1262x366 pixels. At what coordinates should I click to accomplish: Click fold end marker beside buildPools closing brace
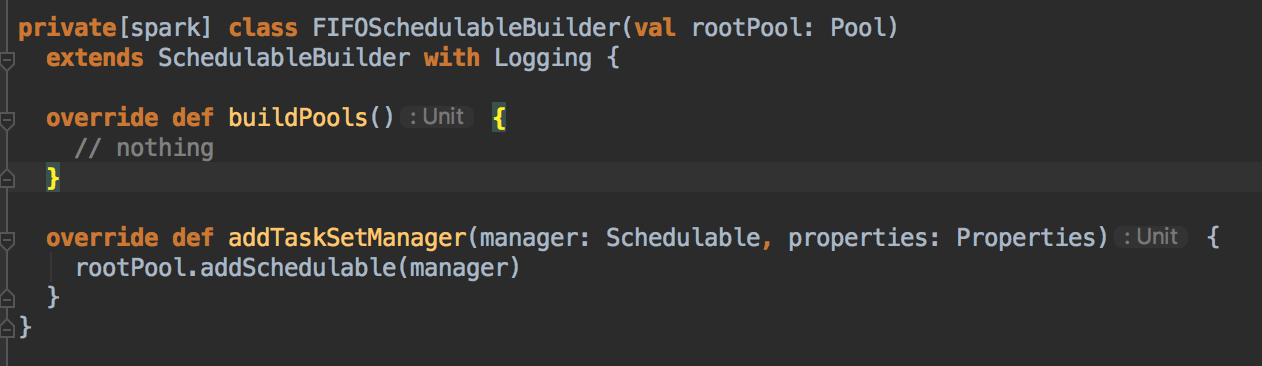[x=7, y=178]
